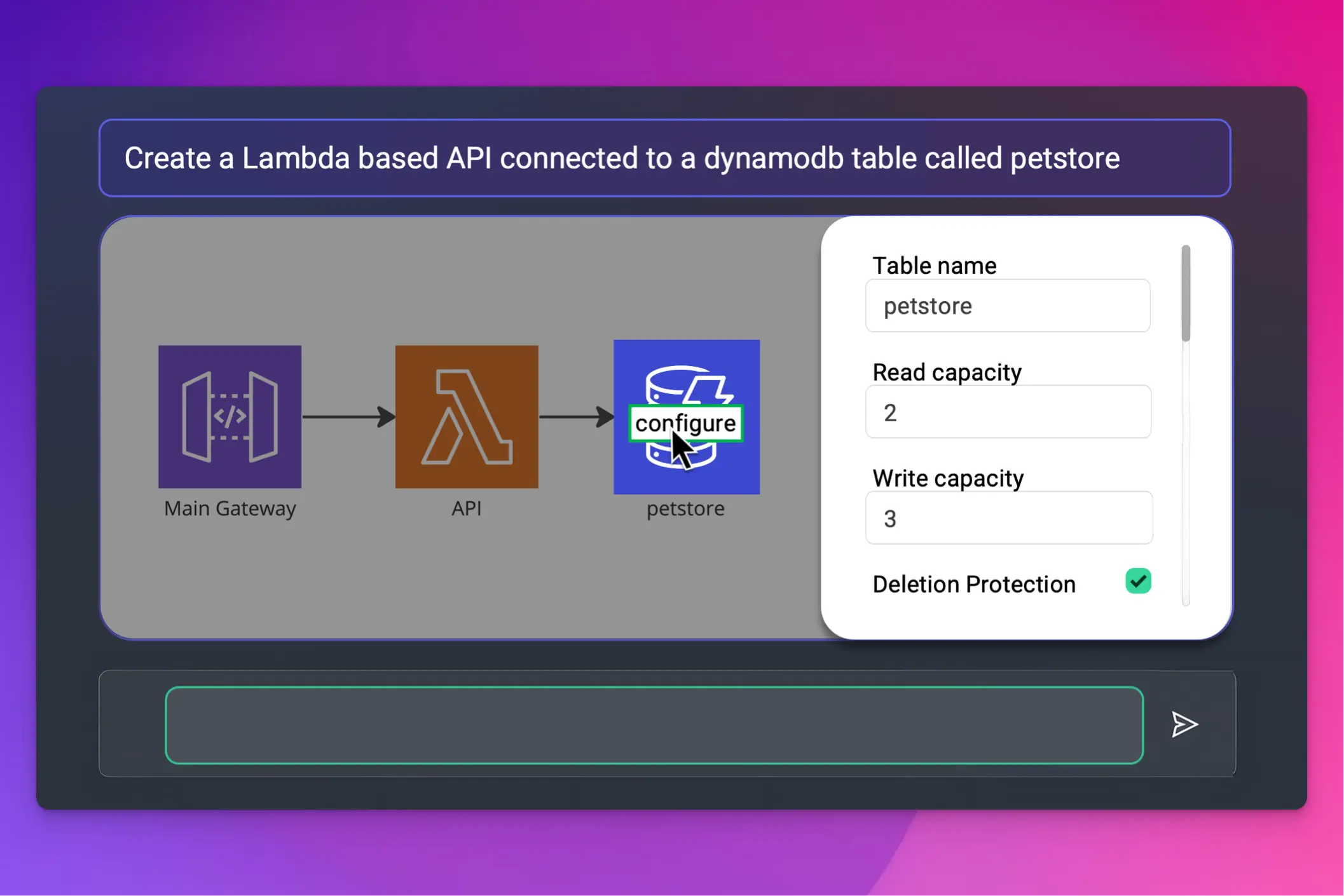The image size is (1344, 896).
Task: Click the Main Gateway label text
Action: tap(230, 508)
